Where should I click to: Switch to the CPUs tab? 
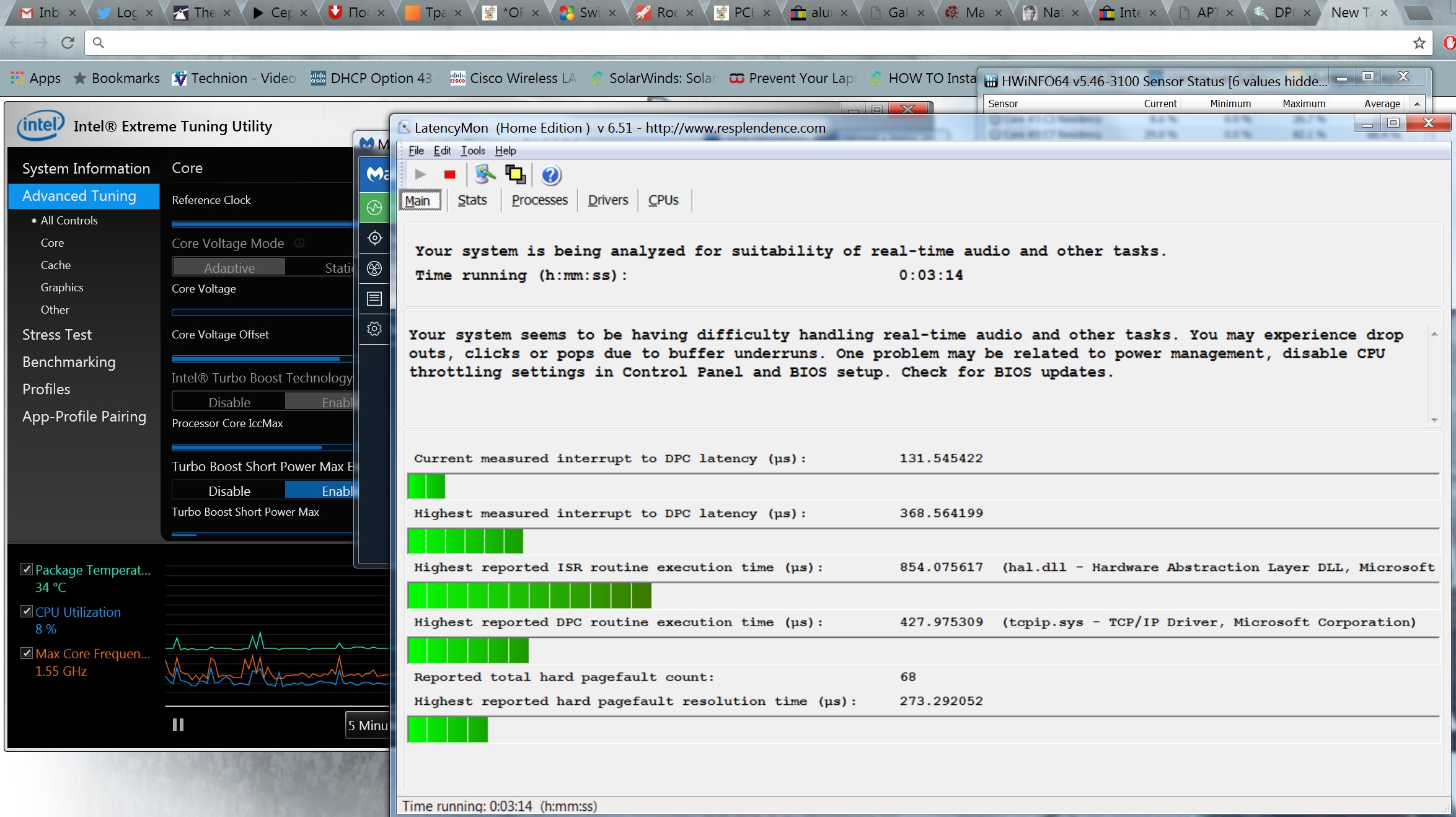[x=663, y=200]
